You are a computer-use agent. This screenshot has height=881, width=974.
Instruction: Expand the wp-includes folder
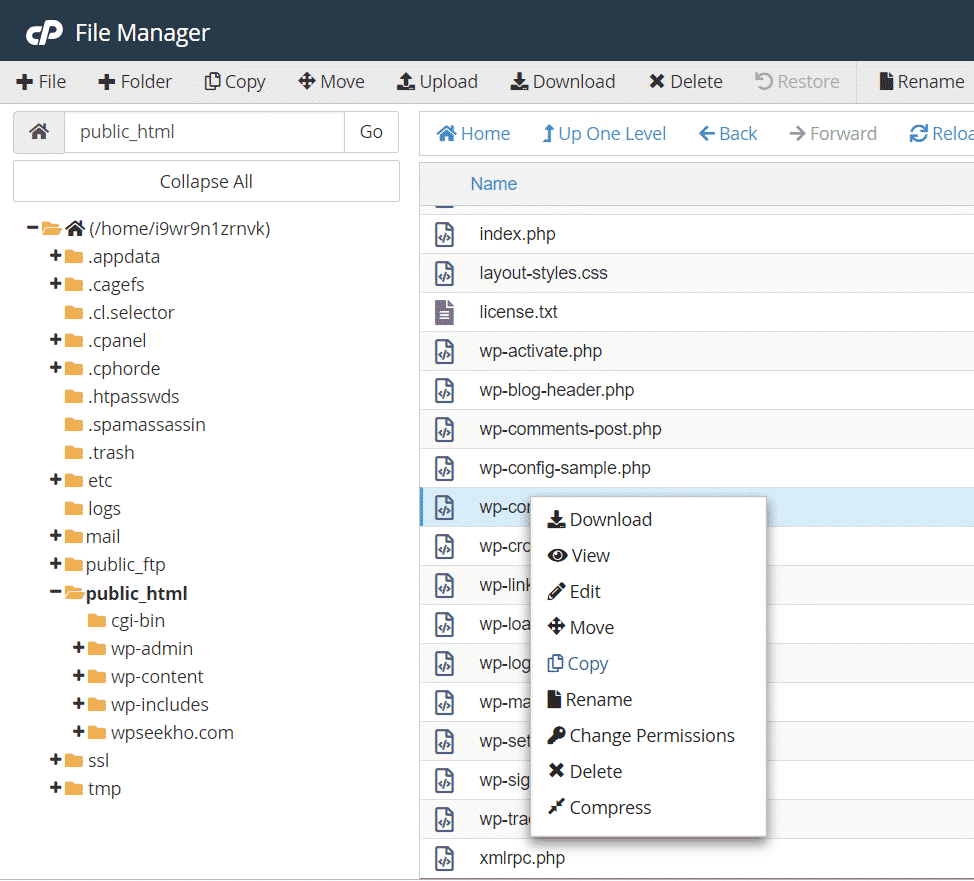[78, 704]
